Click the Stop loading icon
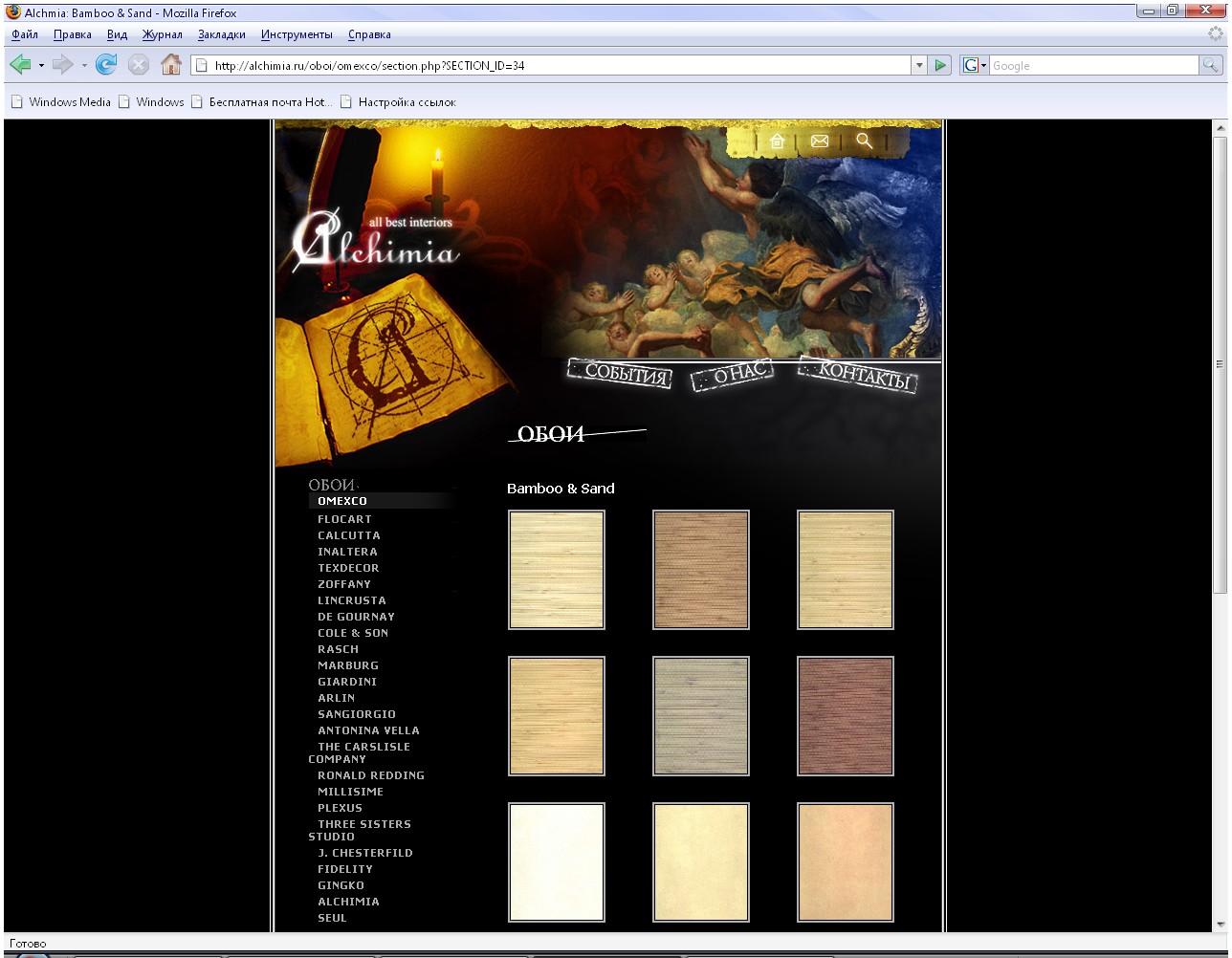The width and height of the screenshot is (1232, 958). 139,65
